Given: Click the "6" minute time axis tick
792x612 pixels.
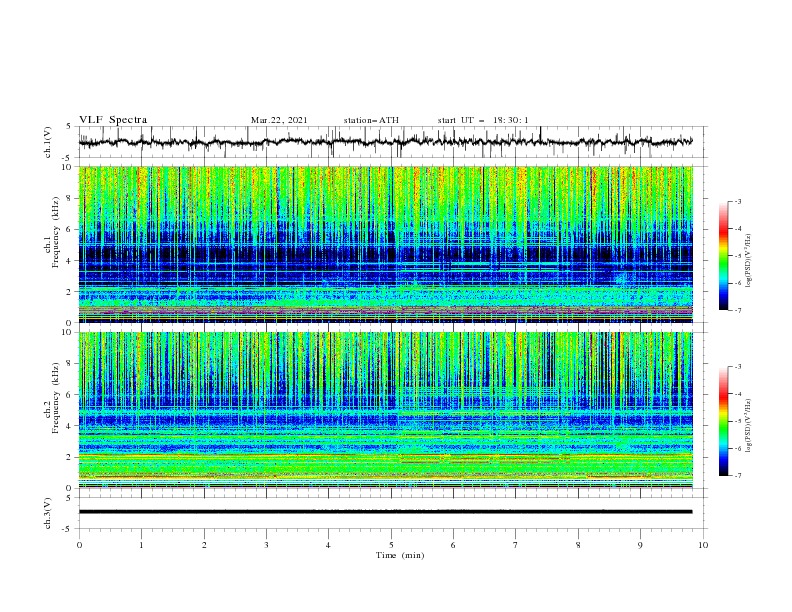Looking at the screenshot, I should [453, 545].
